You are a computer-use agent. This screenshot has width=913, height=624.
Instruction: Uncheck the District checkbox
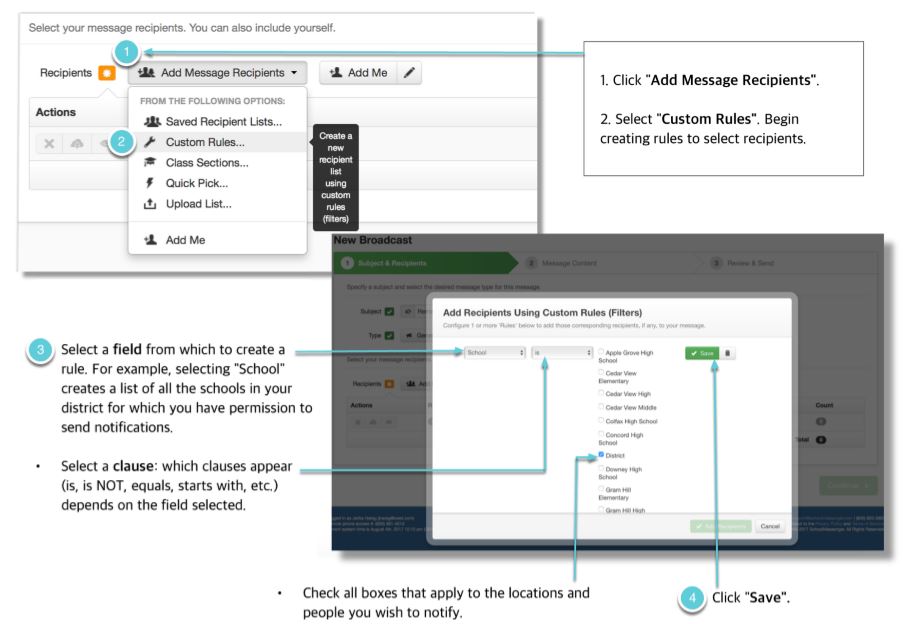click(x=599, y=454)
